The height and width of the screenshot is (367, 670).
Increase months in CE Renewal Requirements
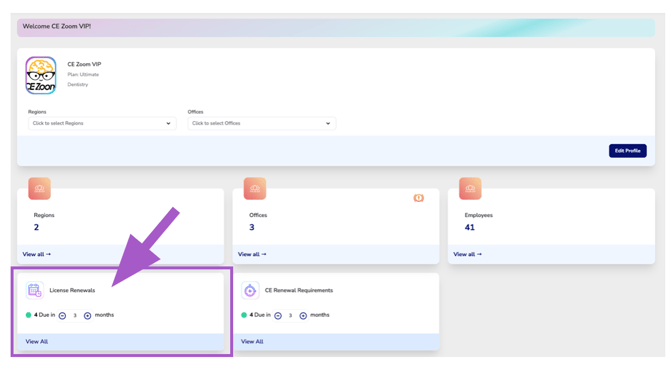coord(303,316)
